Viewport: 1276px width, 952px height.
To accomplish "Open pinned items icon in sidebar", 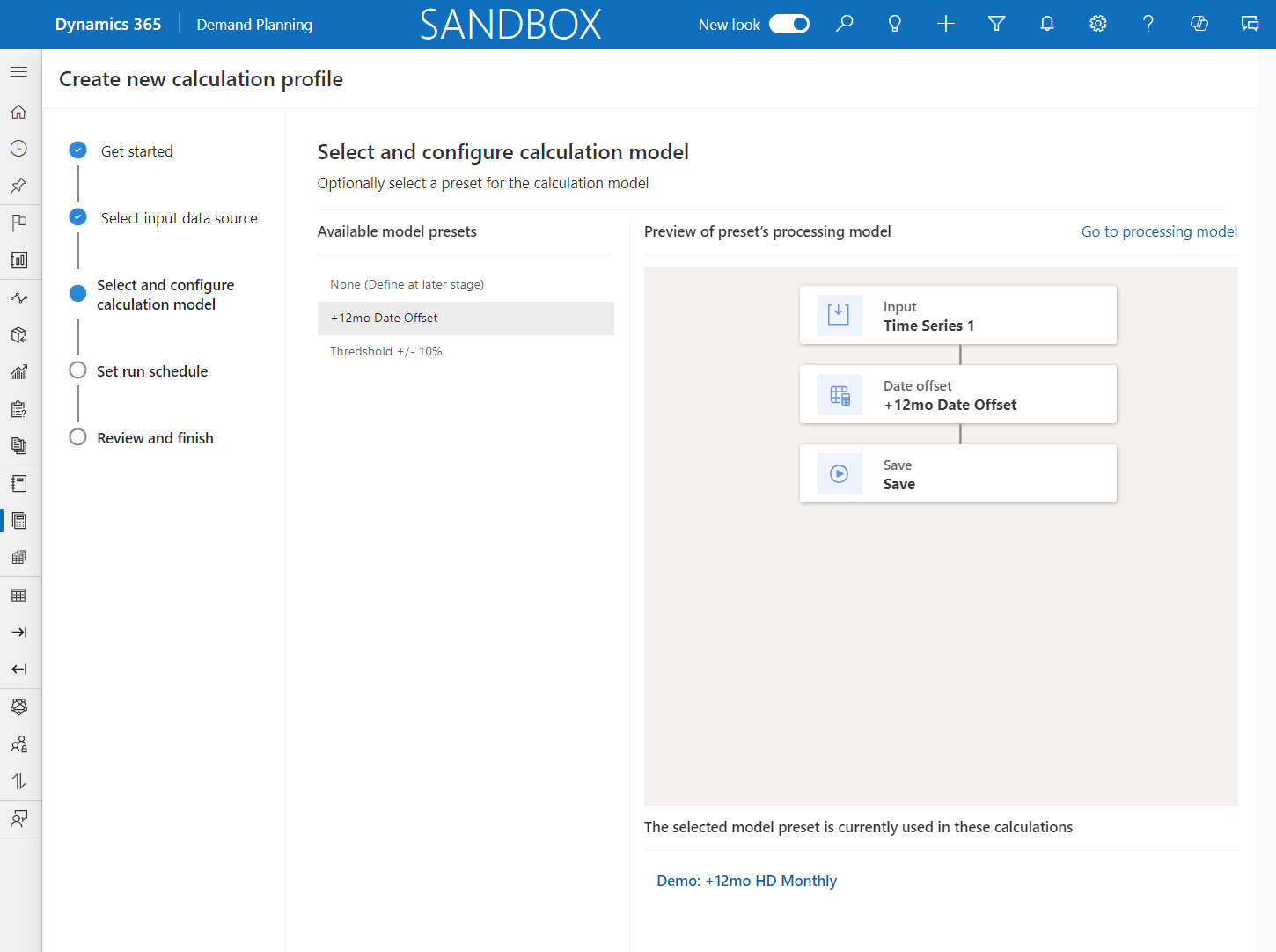I will (x=18, y=186).
